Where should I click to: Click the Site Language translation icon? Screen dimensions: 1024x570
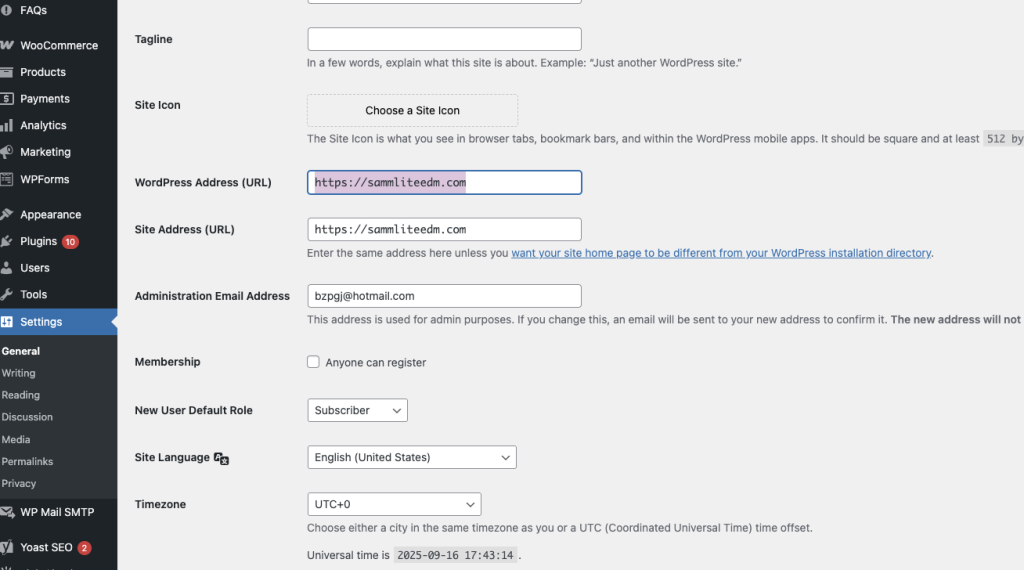coord(222,458)
